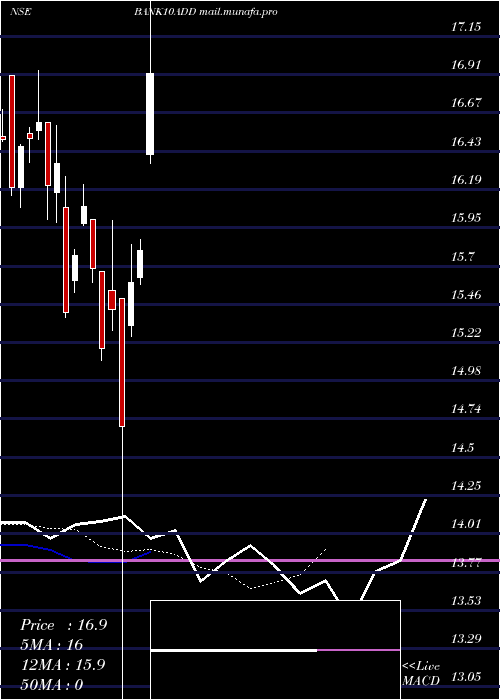Click the 16.19 price axis label
The width and height of the screenshot is (500, 700).
tap(466, 180)
